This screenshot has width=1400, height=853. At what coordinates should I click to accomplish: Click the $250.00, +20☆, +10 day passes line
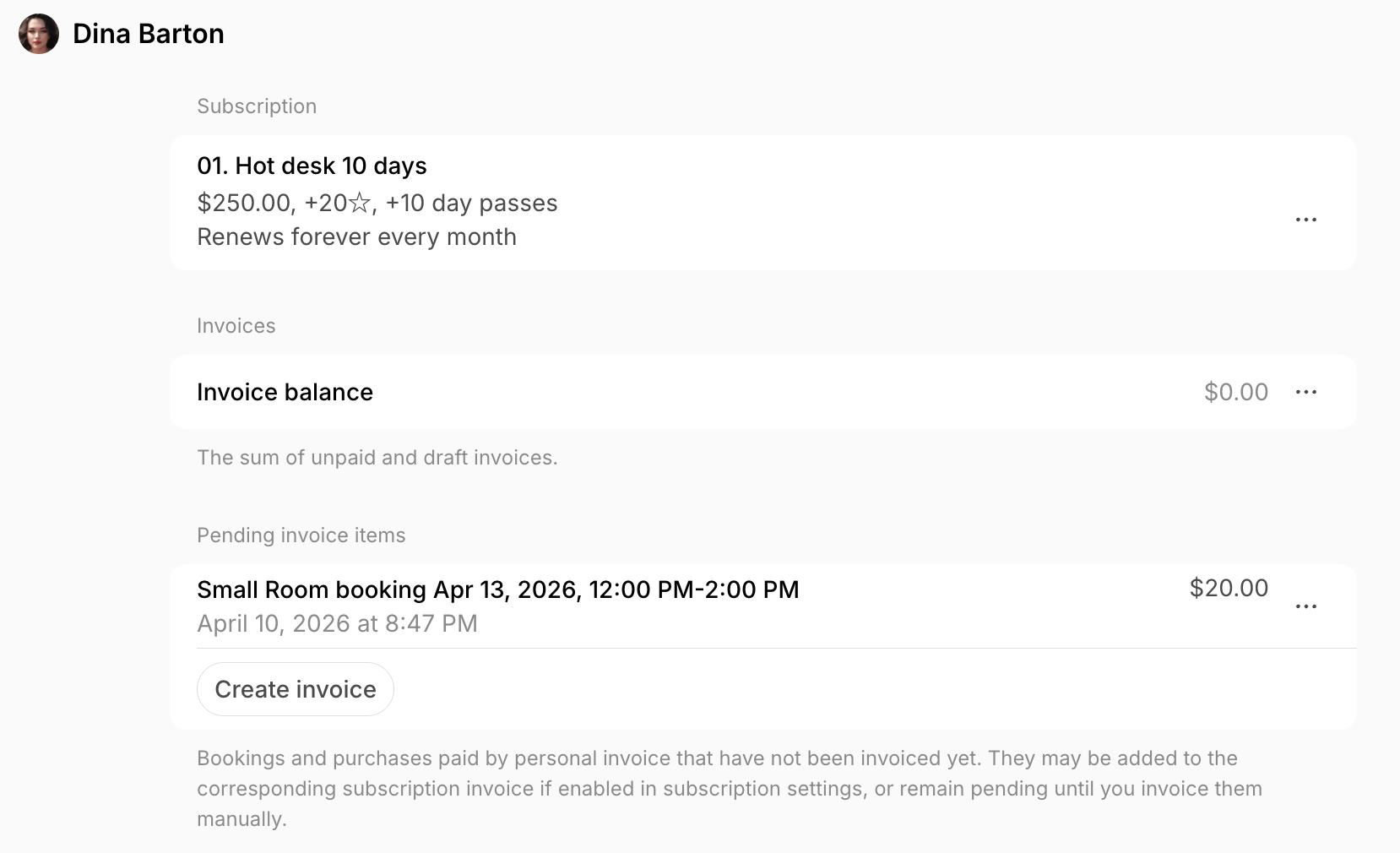pyautogui.click(x=377, y=203)
